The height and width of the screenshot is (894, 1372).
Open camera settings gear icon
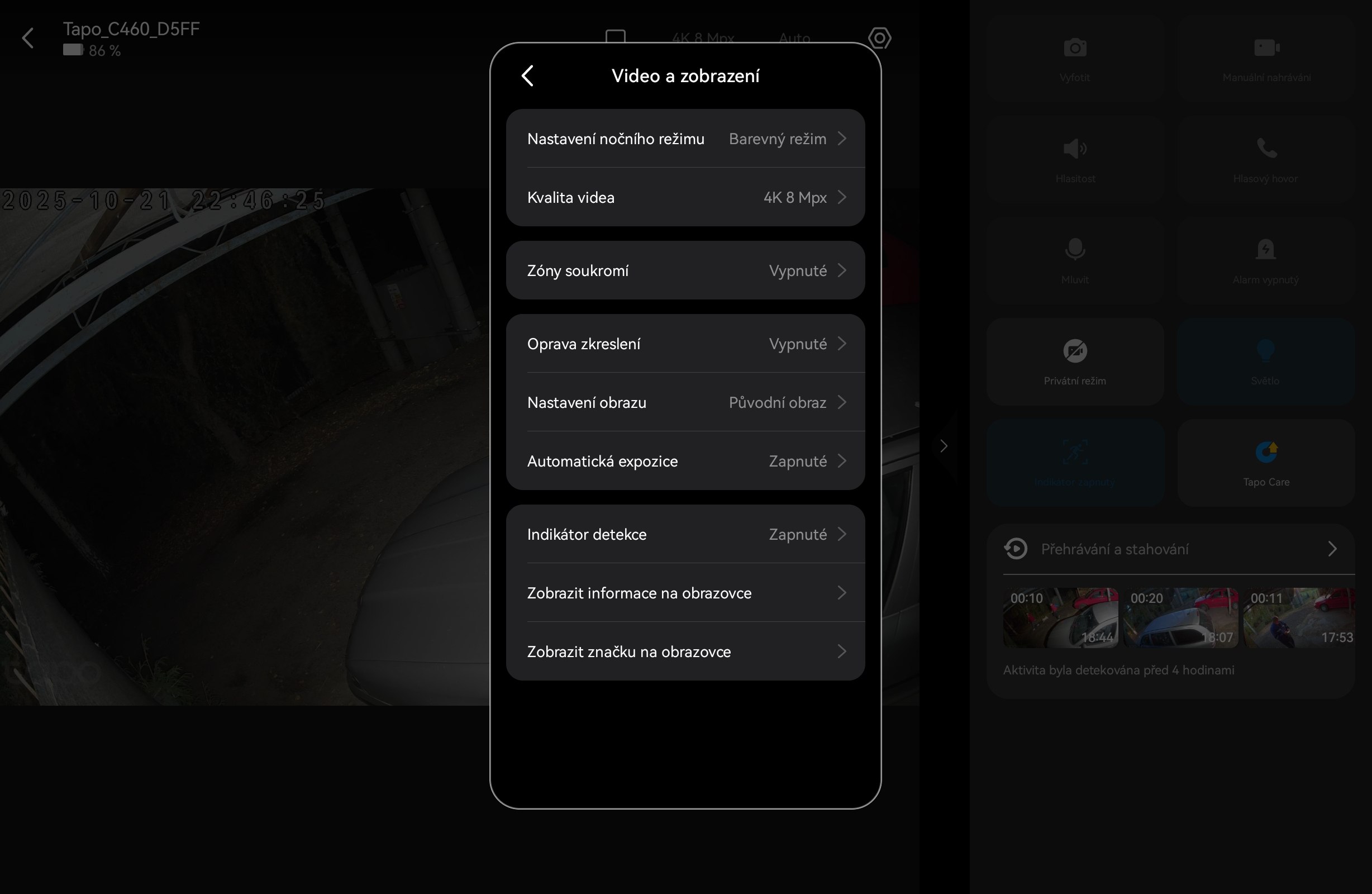pyautogui.click(x=879, y=39)
